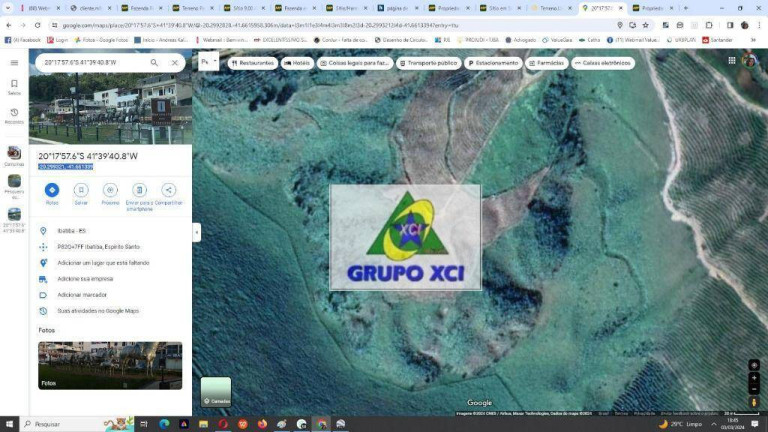Open the Recentes history sidebar icon
The width and height of the screenshot is (768, 432).
tap(14, 116)
